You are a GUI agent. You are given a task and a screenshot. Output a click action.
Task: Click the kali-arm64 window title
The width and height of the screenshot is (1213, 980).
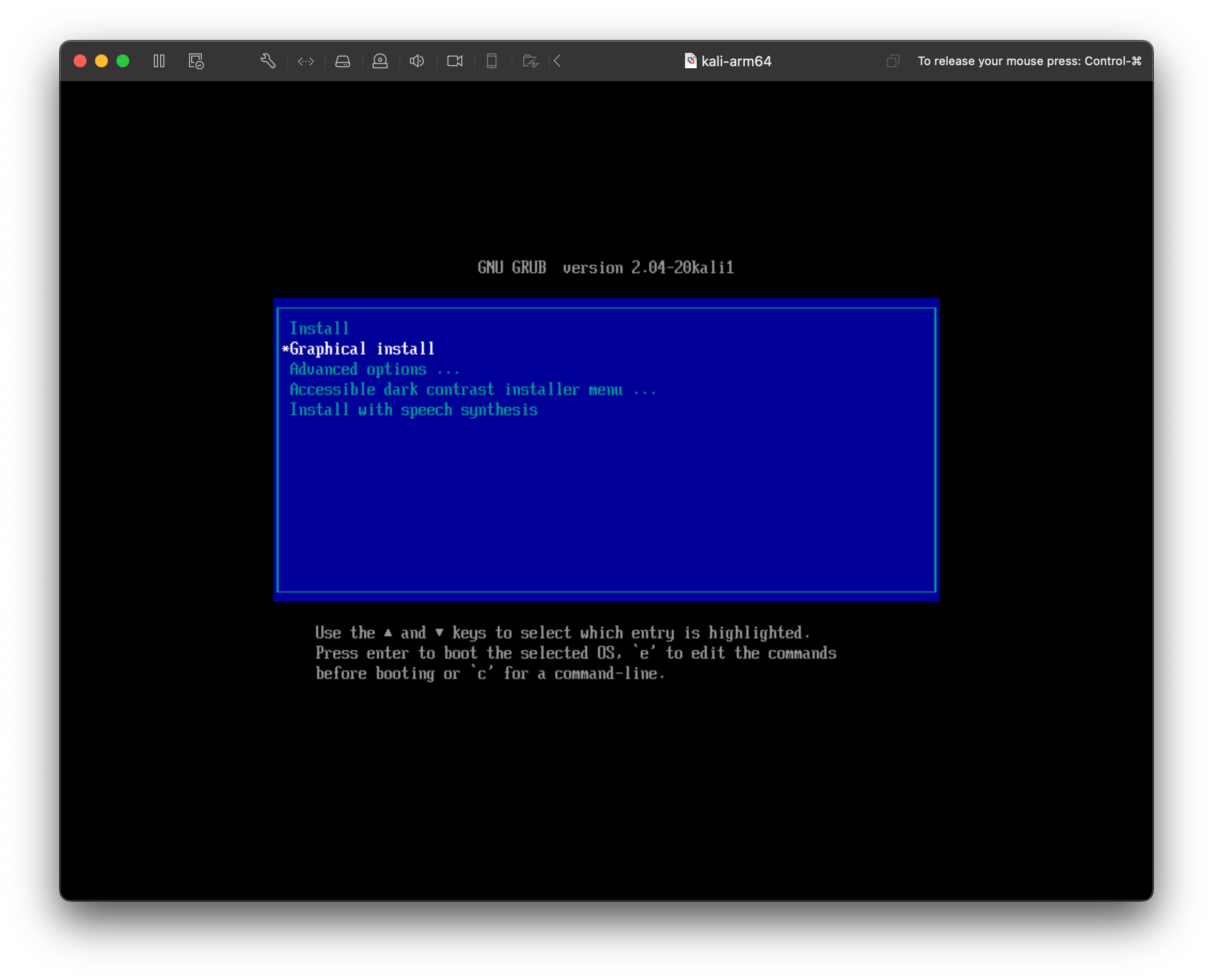click(736, 61)
